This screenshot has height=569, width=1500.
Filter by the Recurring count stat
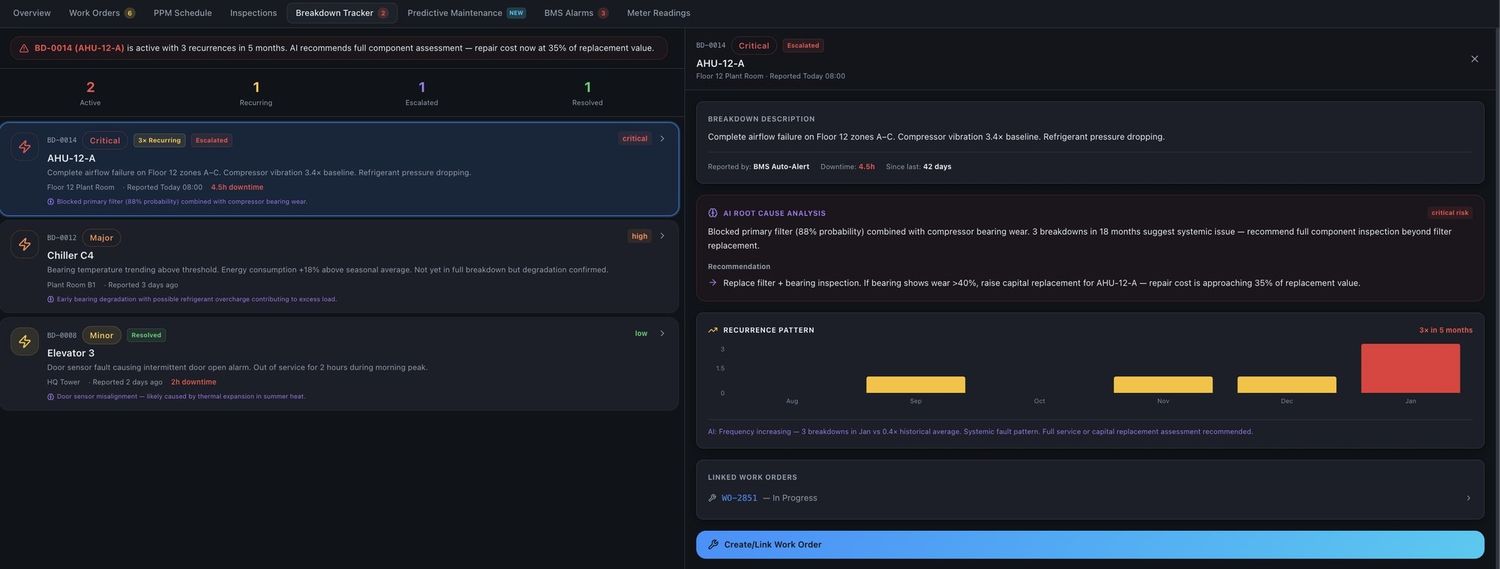click(x=256, y=93)
